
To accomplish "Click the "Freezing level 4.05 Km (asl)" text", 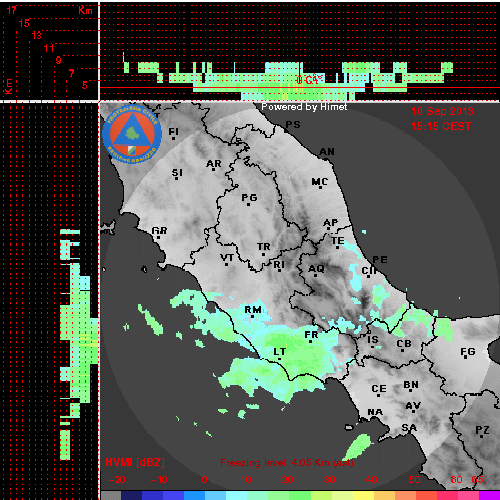I will (287, 463).
